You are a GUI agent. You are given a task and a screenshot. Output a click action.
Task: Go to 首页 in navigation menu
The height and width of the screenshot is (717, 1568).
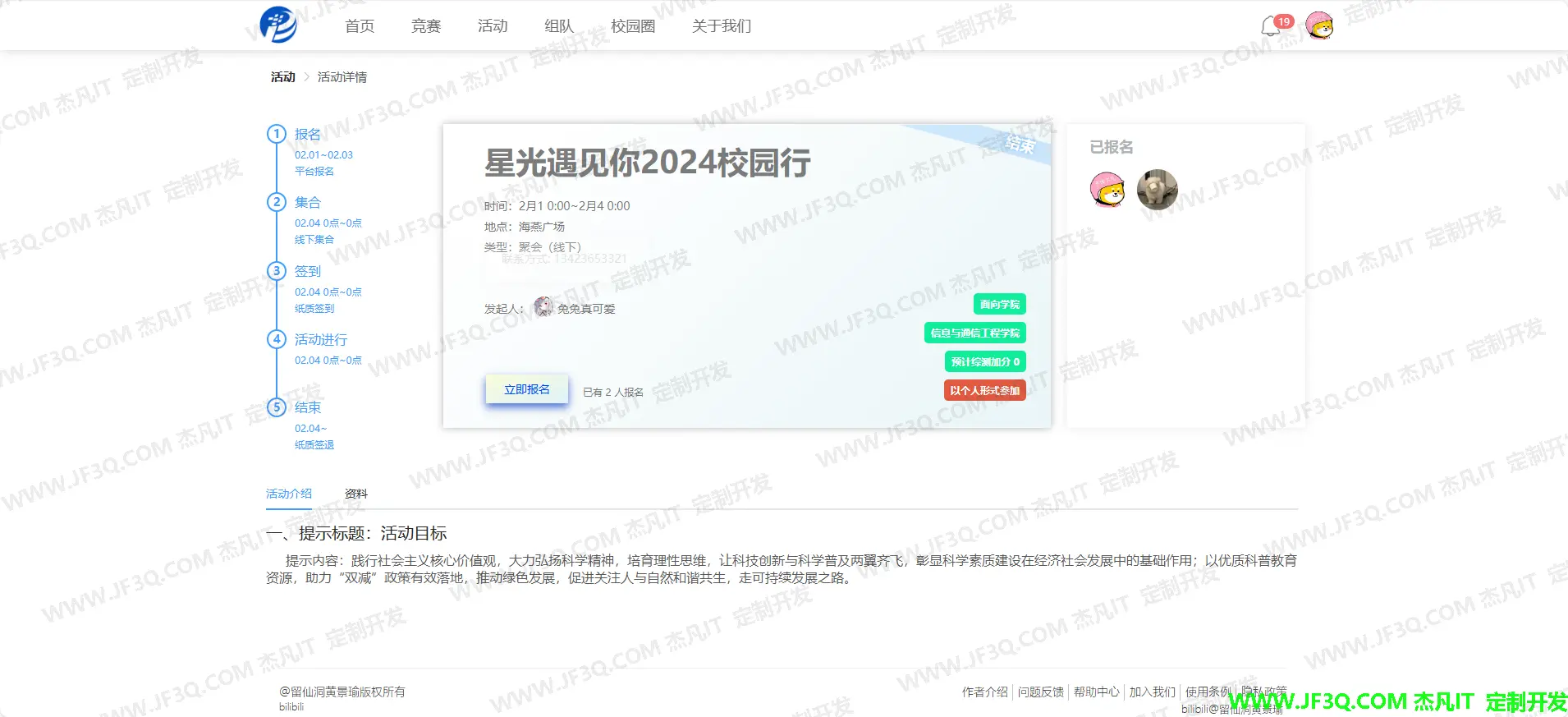click(x=360, y=26)
